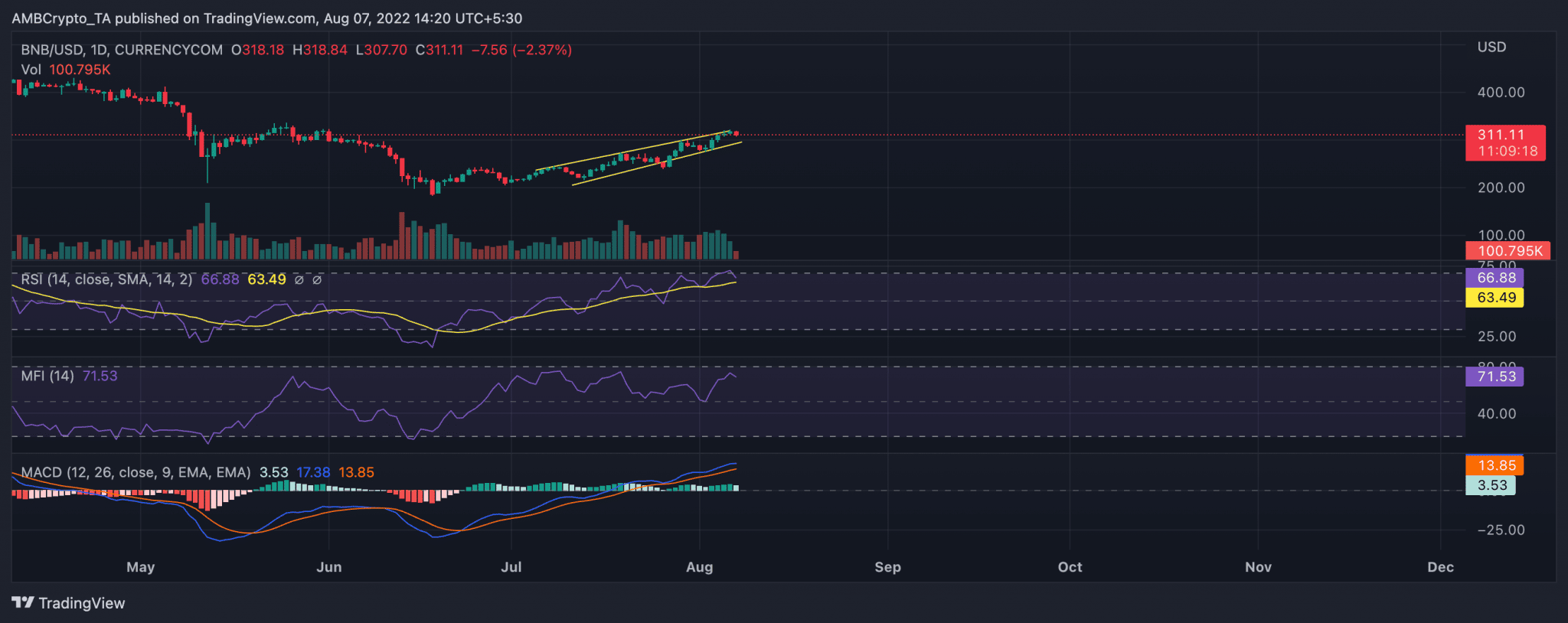Click the Aug label on time axis

point(699,567)
